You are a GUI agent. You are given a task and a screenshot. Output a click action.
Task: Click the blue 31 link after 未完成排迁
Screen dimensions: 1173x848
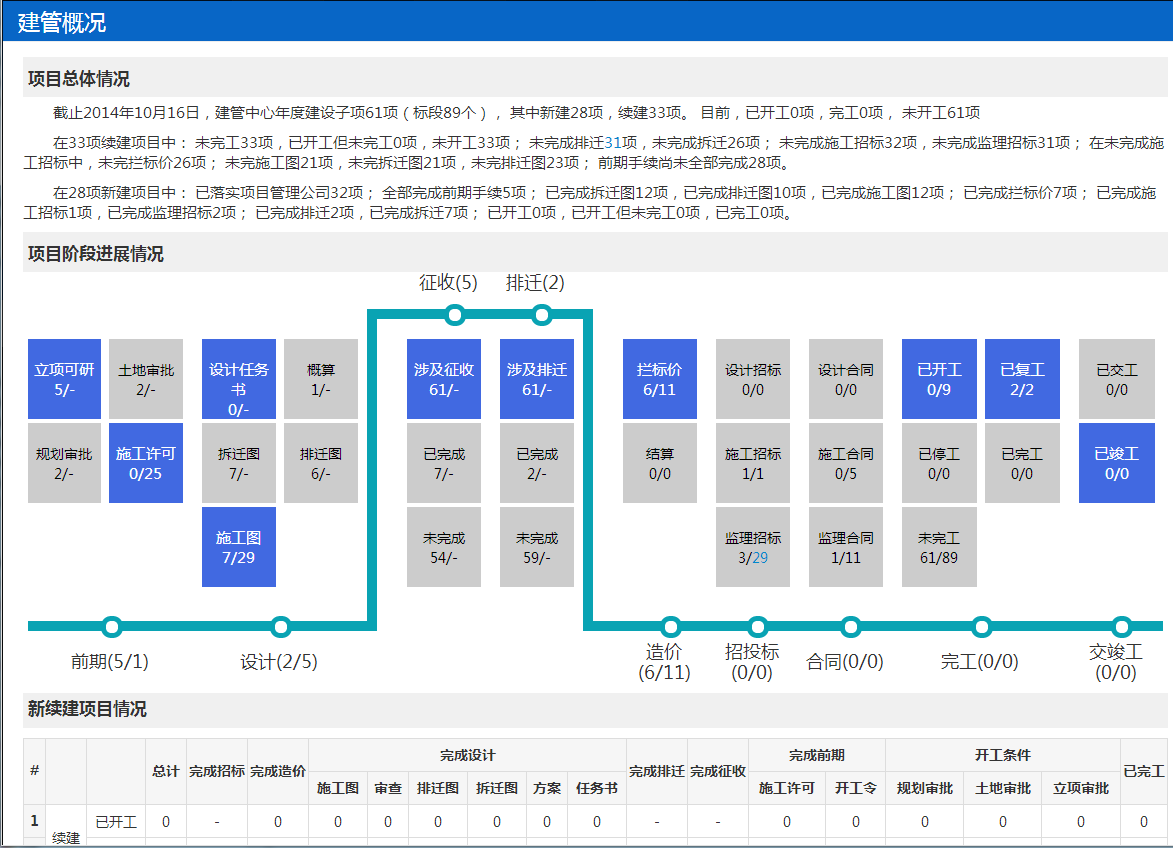[614, 142]
